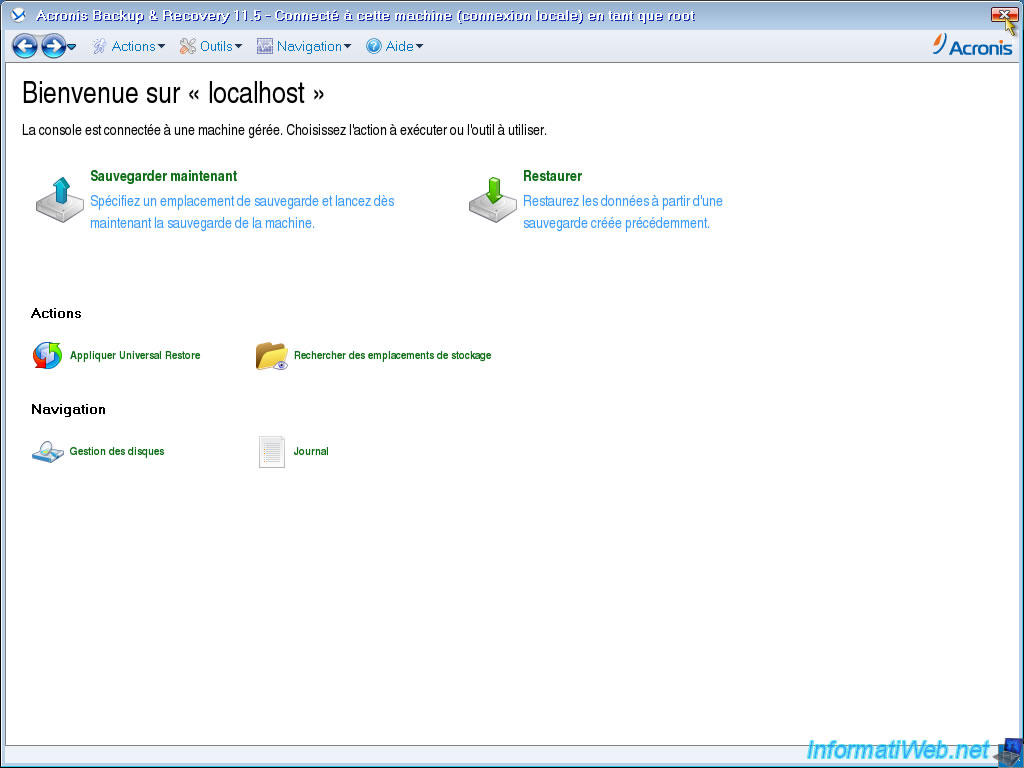
Task: Click the disk management magnifier icon
Action: coord(48,452)
